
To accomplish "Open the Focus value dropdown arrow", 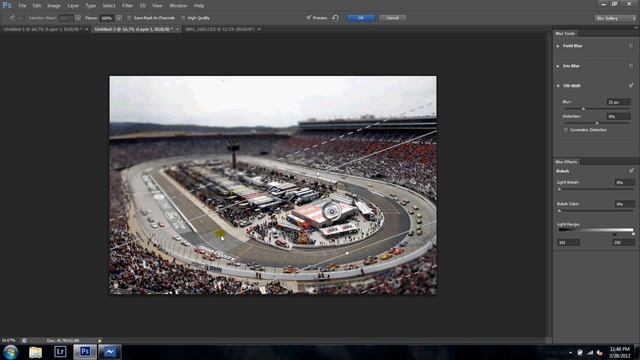I will coord(118,18).
